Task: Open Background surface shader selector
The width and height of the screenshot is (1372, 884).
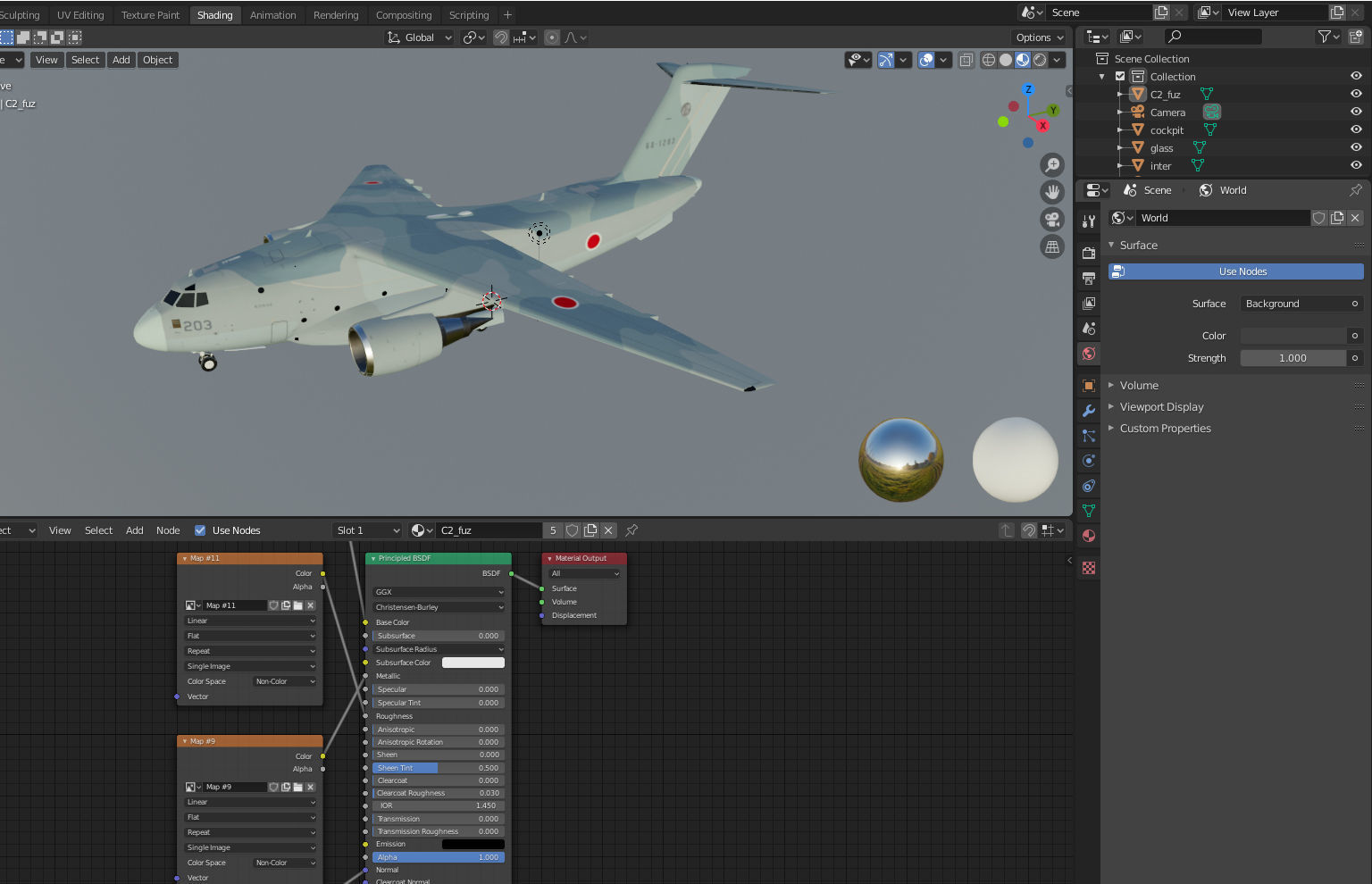Action: pyautogui.click(x=1293, y=304)
